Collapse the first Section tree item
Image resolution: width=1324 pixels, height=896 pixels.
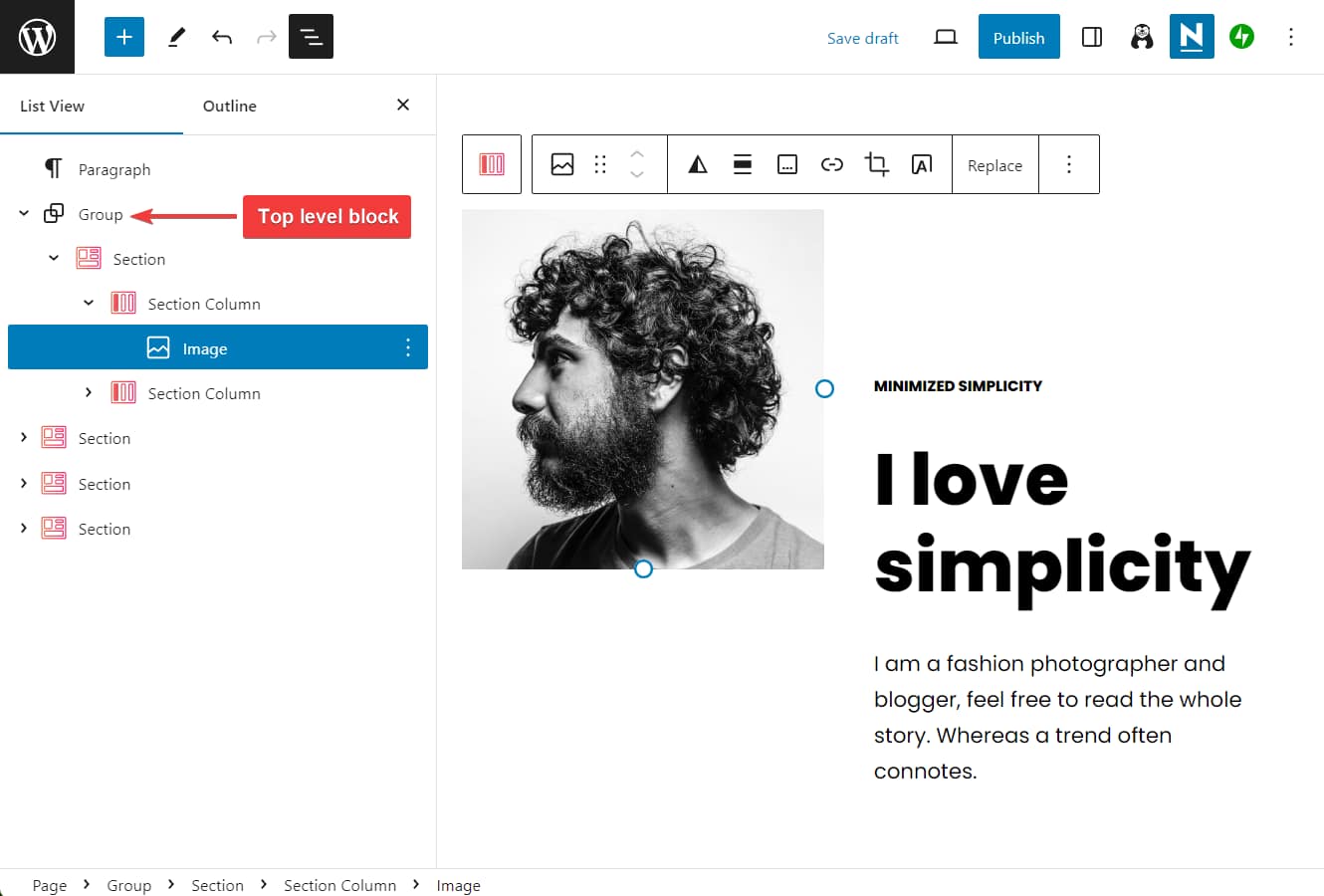click(54, 258)
